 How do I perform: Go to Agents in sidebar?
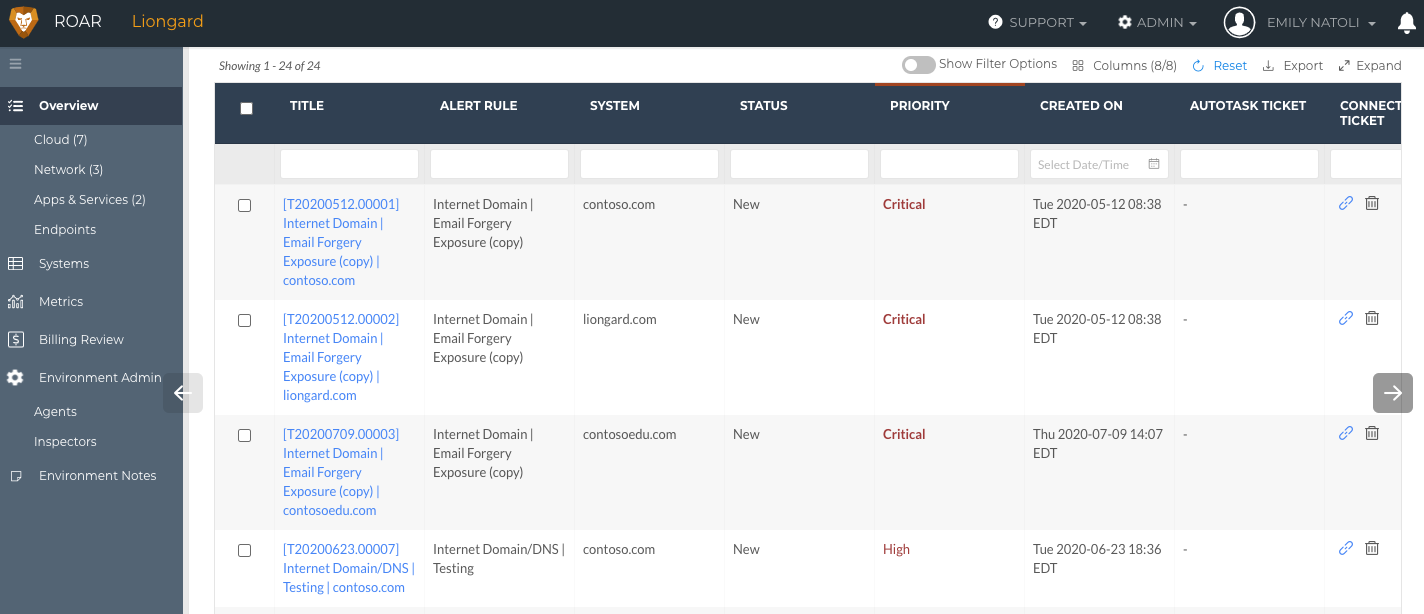[55, 412]
